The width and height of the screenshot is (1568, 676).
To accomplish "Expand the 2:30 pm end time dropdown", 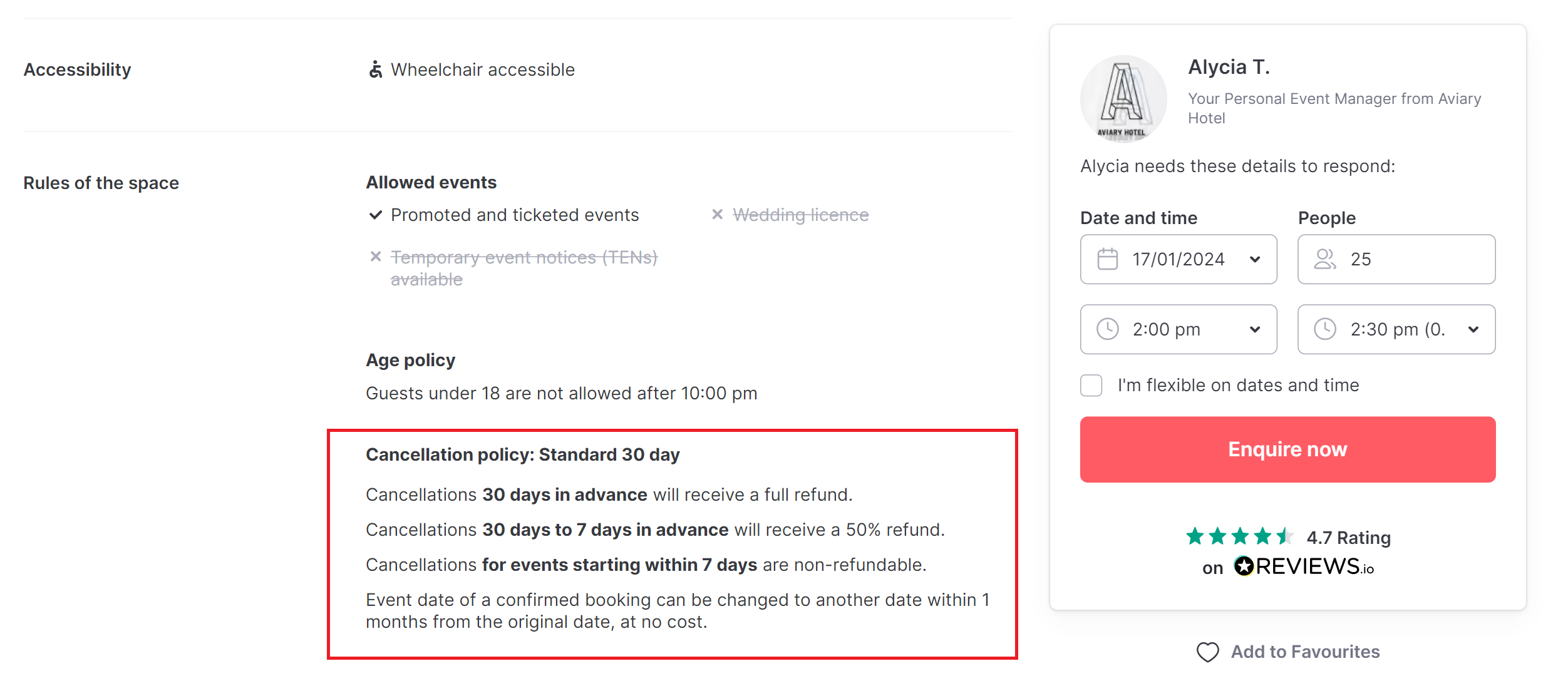I will point(1396,329).
